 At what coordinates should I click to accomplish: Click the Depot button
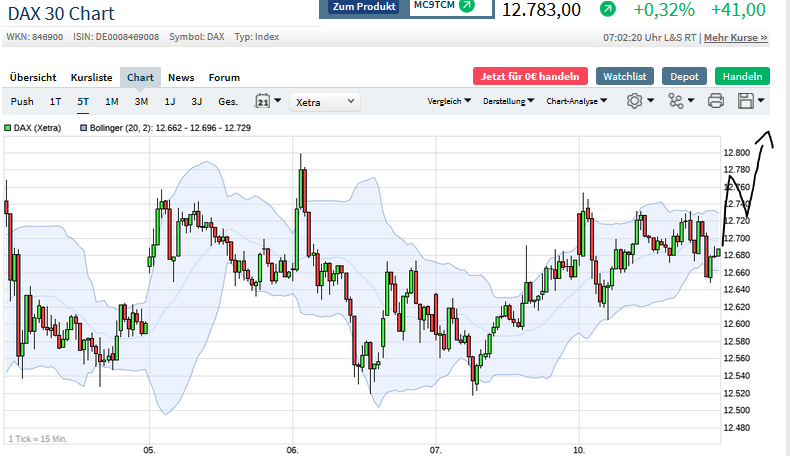(x=684, y=77)
